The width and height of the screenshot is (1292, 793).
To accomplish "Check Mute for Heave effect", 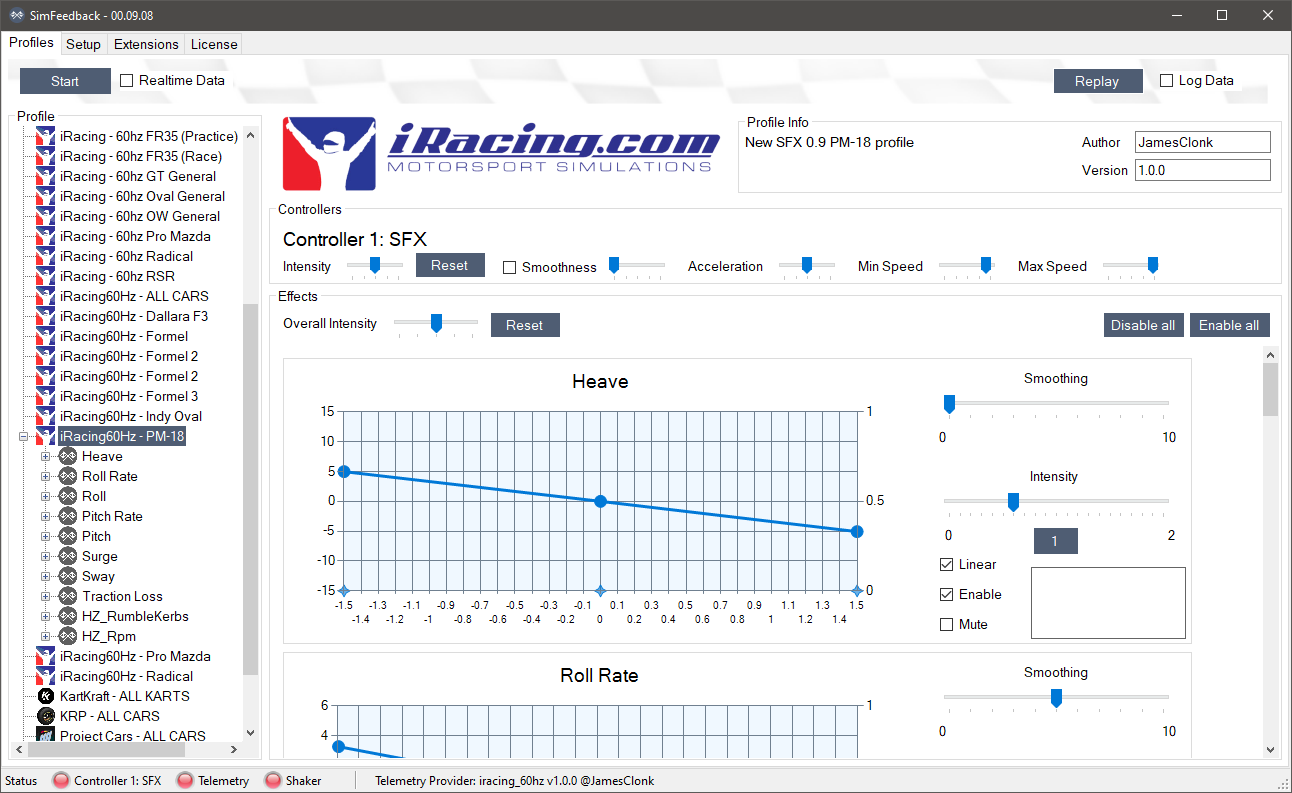I will (x=946, y=624).
